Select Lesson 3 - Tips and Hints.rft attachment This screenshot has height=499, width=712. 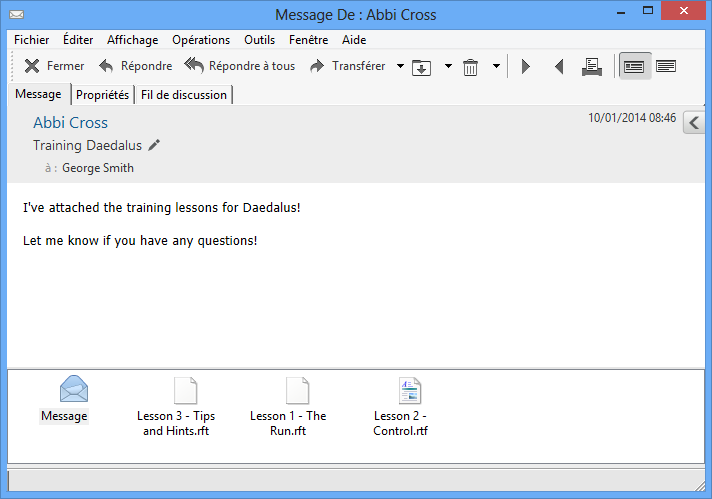click(176, 406)
